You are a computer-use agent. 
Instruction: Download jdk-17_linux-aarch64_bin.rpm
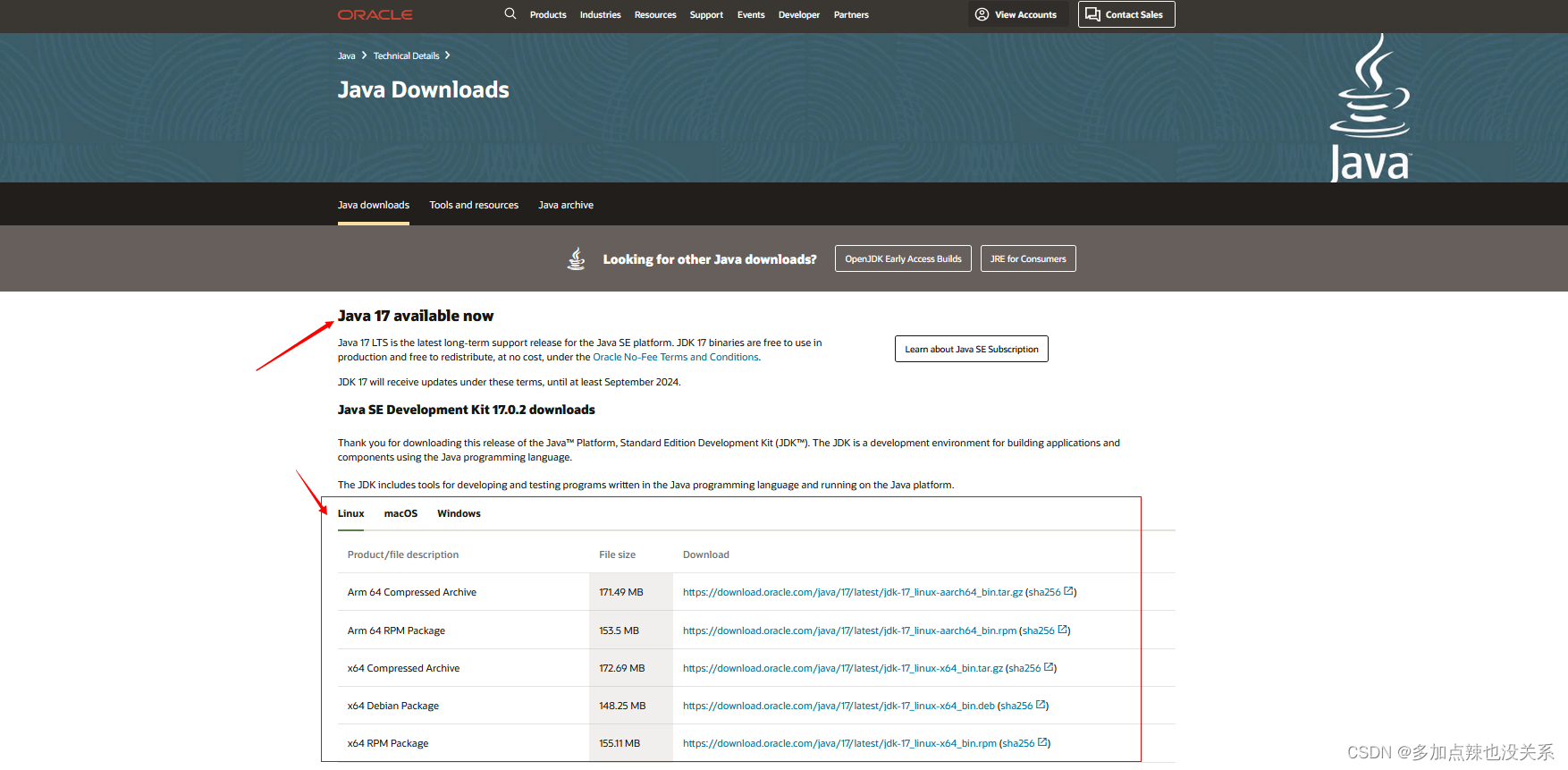coord(849,630)
